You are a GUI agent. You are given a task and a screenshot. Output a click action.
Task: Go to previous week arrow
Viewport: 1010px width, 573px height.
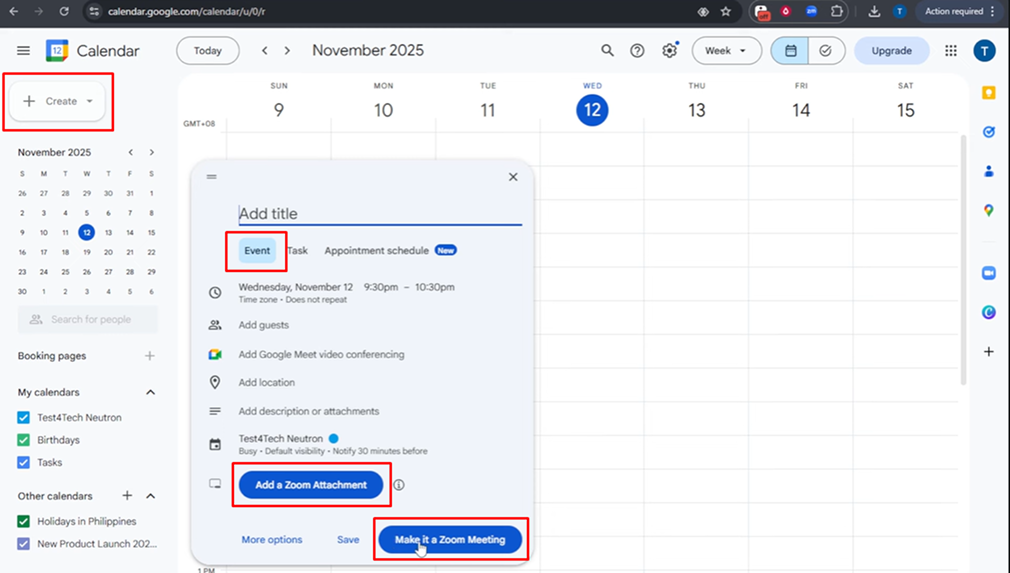pyautogui.click(x=265, y=50)
